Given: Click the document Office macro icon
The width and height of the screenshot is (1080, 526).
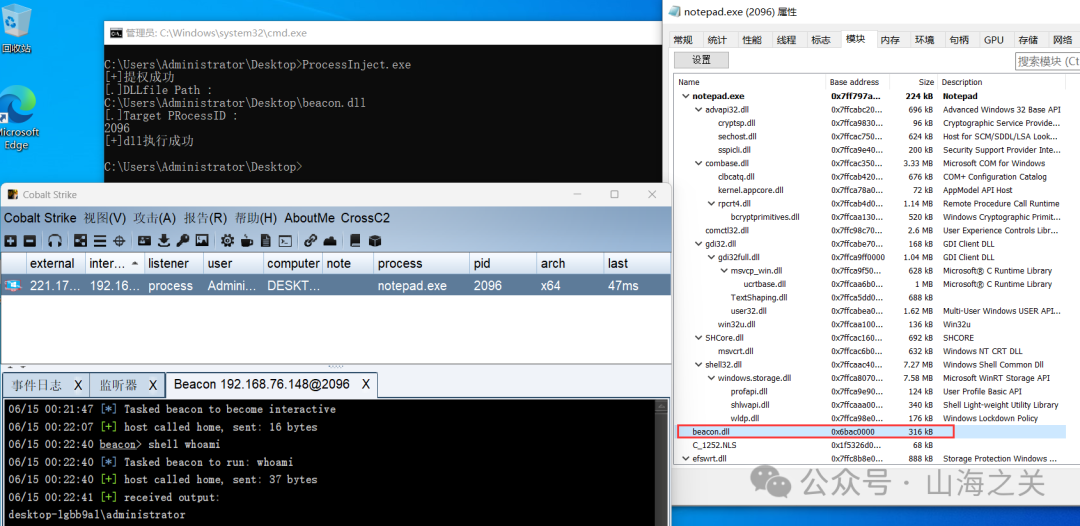Looking at the screenshot, I should point(266,241).
